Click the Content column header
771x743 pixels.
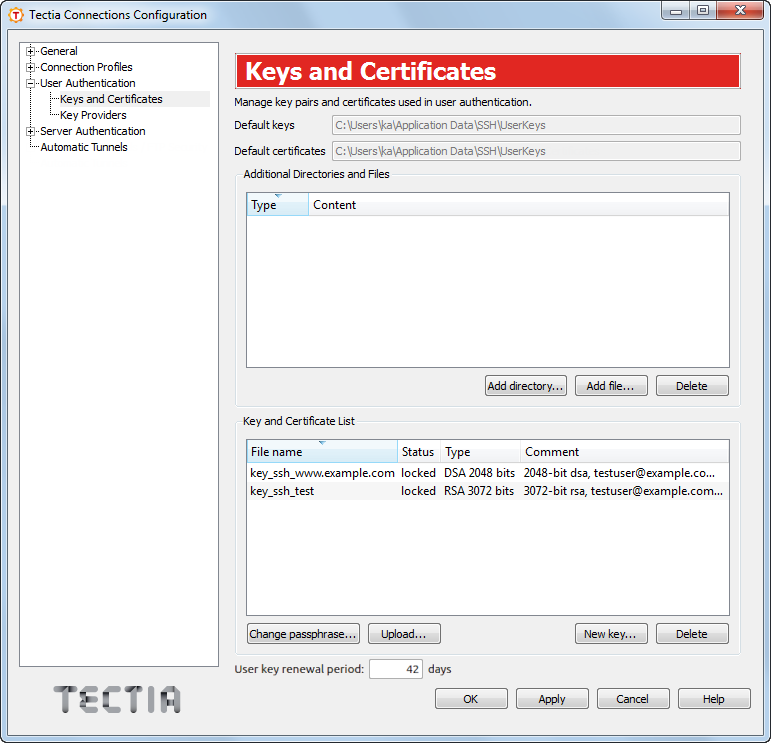pyautogui.click(x=519, y=205)
